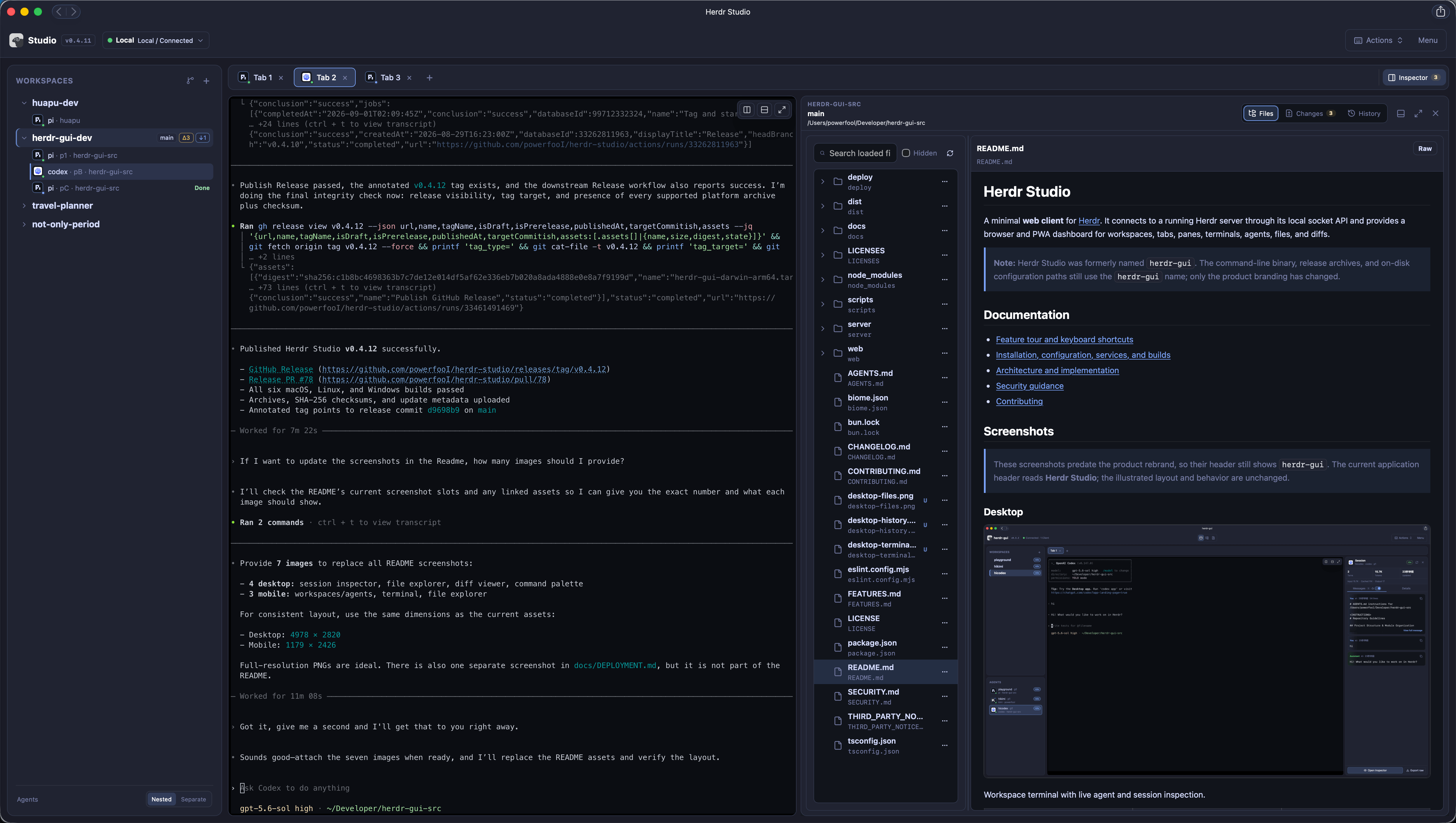Select the Files tab in inspector
This screenshot has width=1456, height=823.
point(1261,114)
